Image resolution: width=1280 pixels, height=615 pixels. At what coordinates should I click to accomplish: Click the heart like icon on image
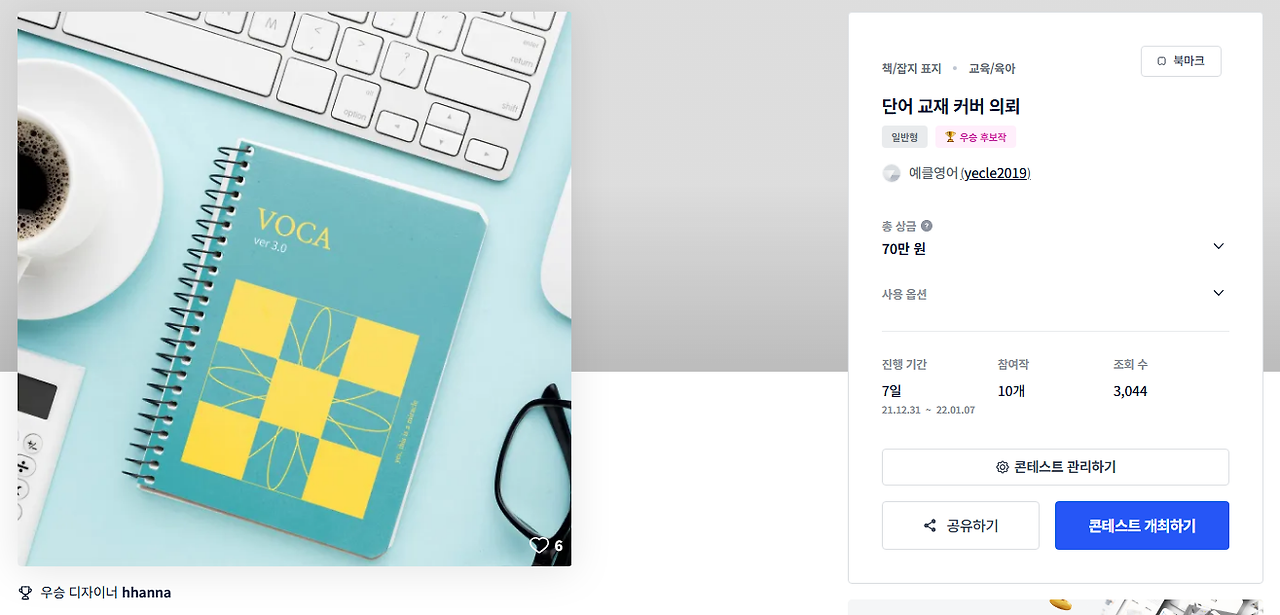click(539, 545)
